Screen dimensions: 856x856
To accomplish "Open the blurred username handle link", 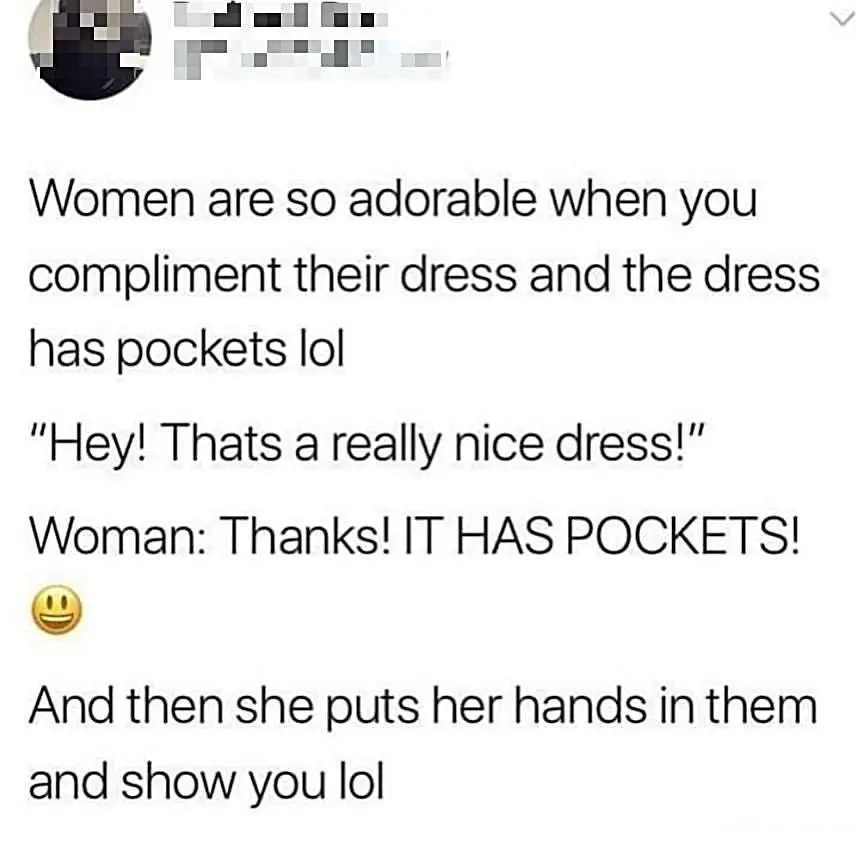I will (311, 58).
